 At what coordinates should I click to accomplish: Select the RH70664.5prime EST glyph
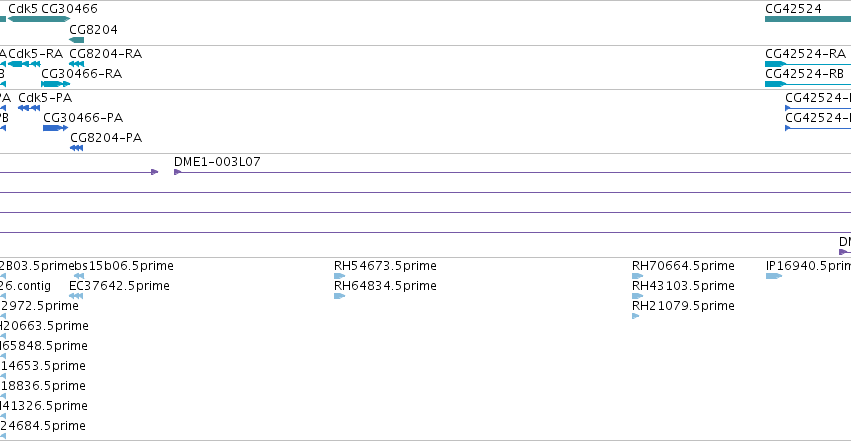pyautogui.click(x=638, y=276)
